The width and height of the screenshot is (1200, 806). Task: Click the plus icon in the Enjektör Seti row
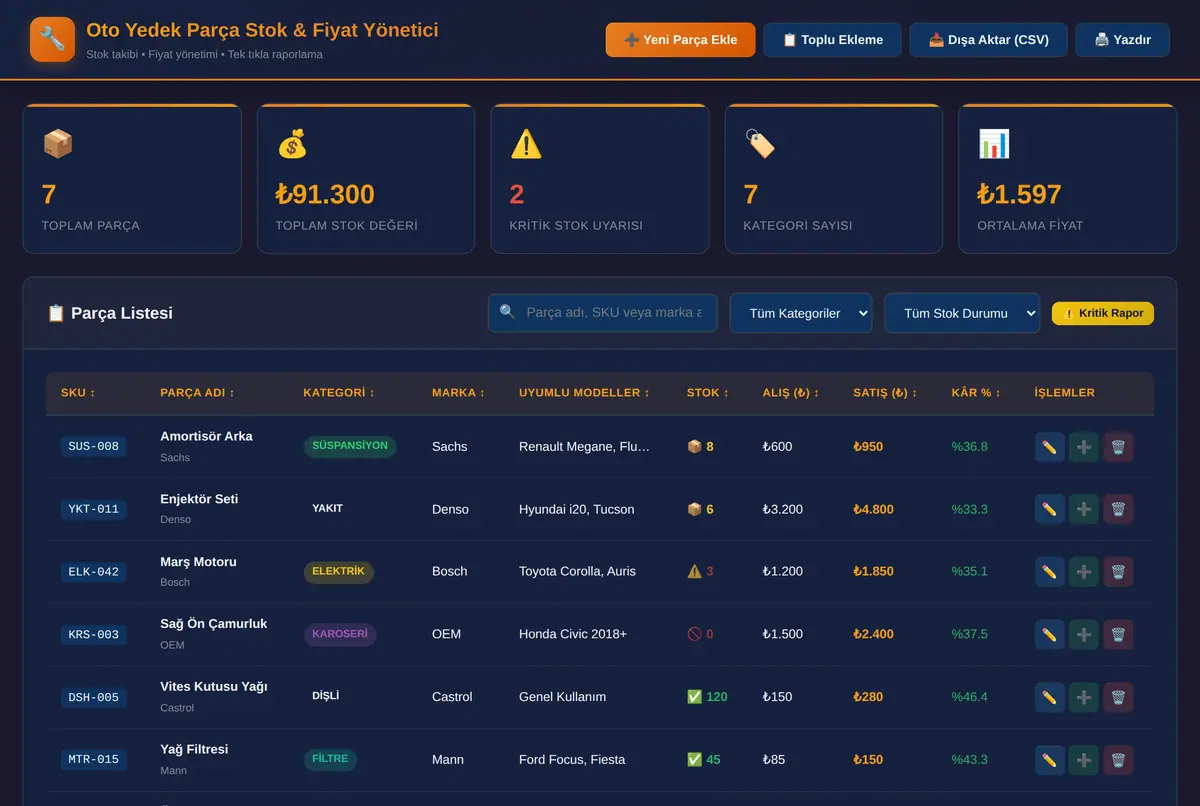[1084, 509]
